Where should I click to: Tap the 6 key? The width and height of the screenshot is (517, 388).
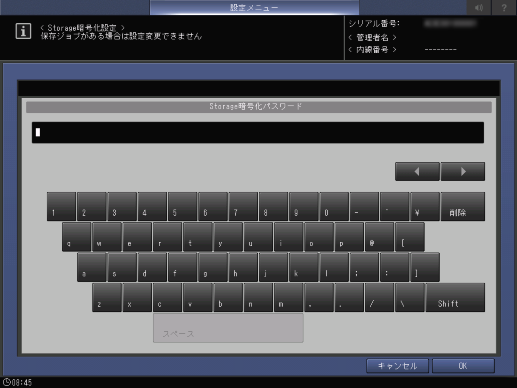[x=213, y=206]
